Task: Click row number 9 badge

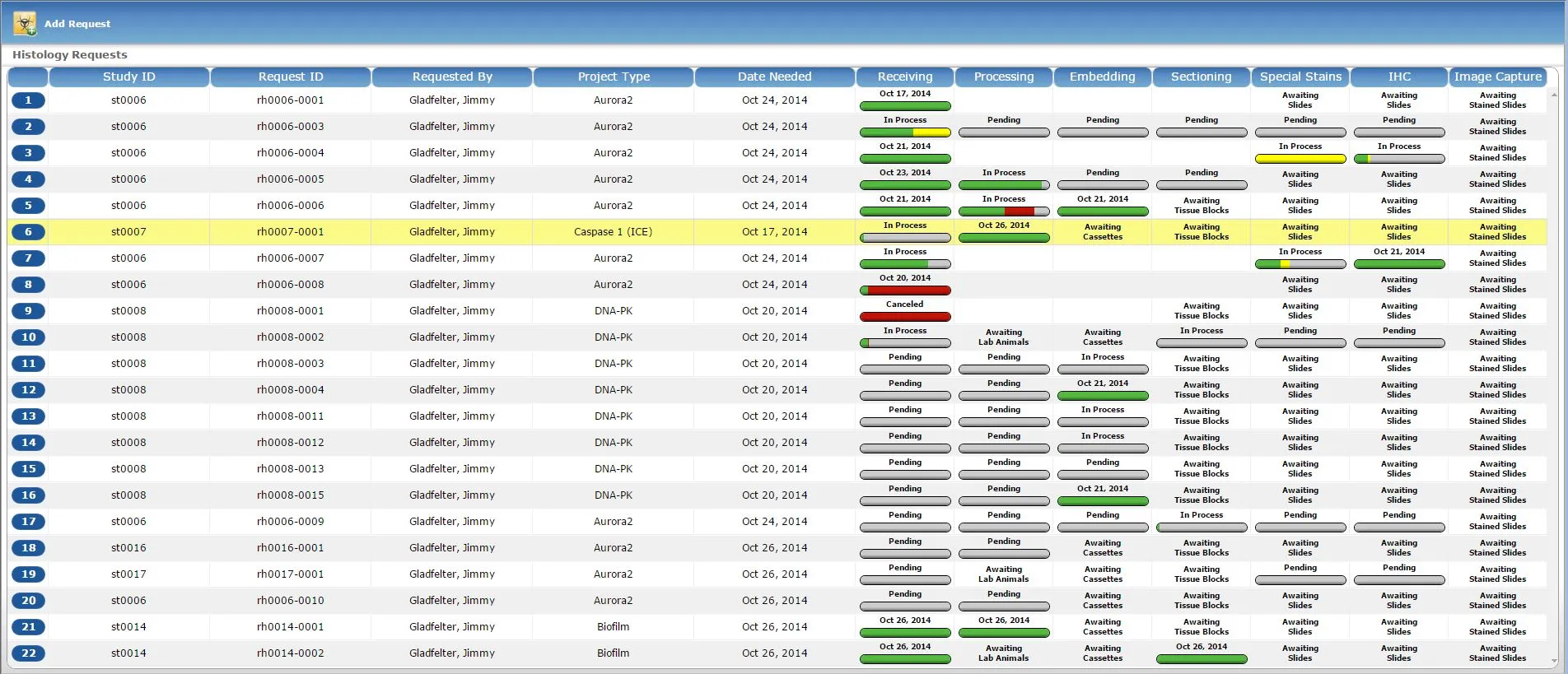Action: 28,311
